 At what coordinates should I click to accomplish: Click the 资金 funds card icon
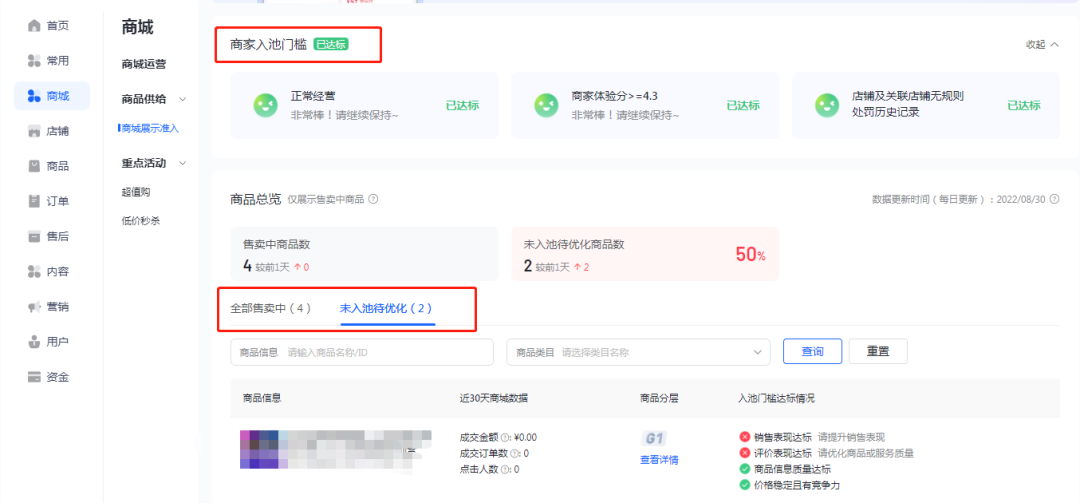coord(34,377)
